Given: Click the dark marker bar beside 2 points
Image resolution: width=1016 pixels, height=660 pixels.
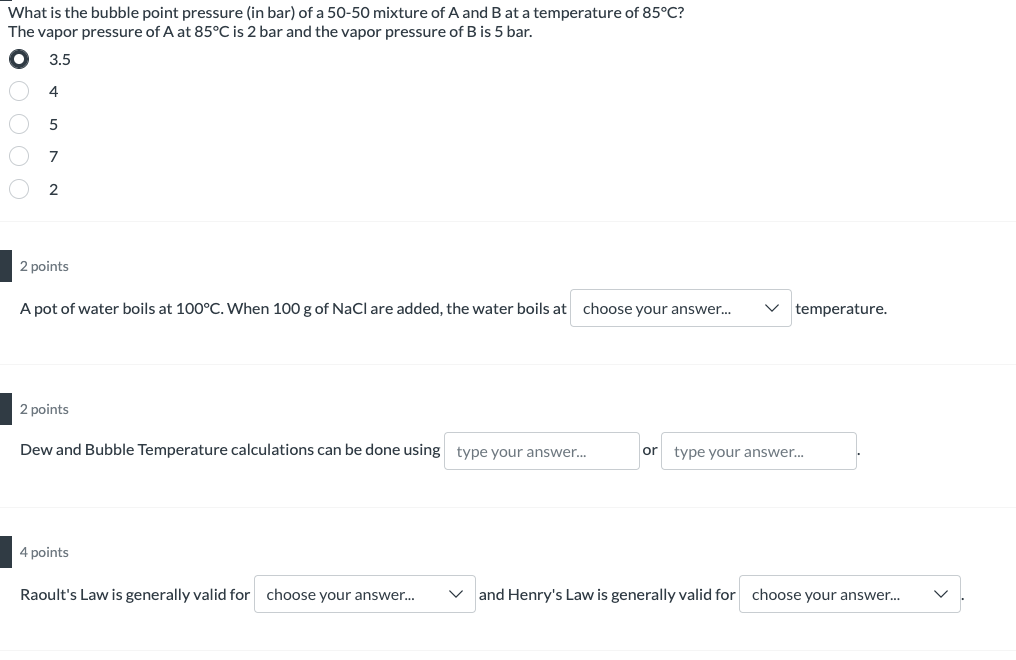Looking at the screenshot, I should tap(4, 266).
